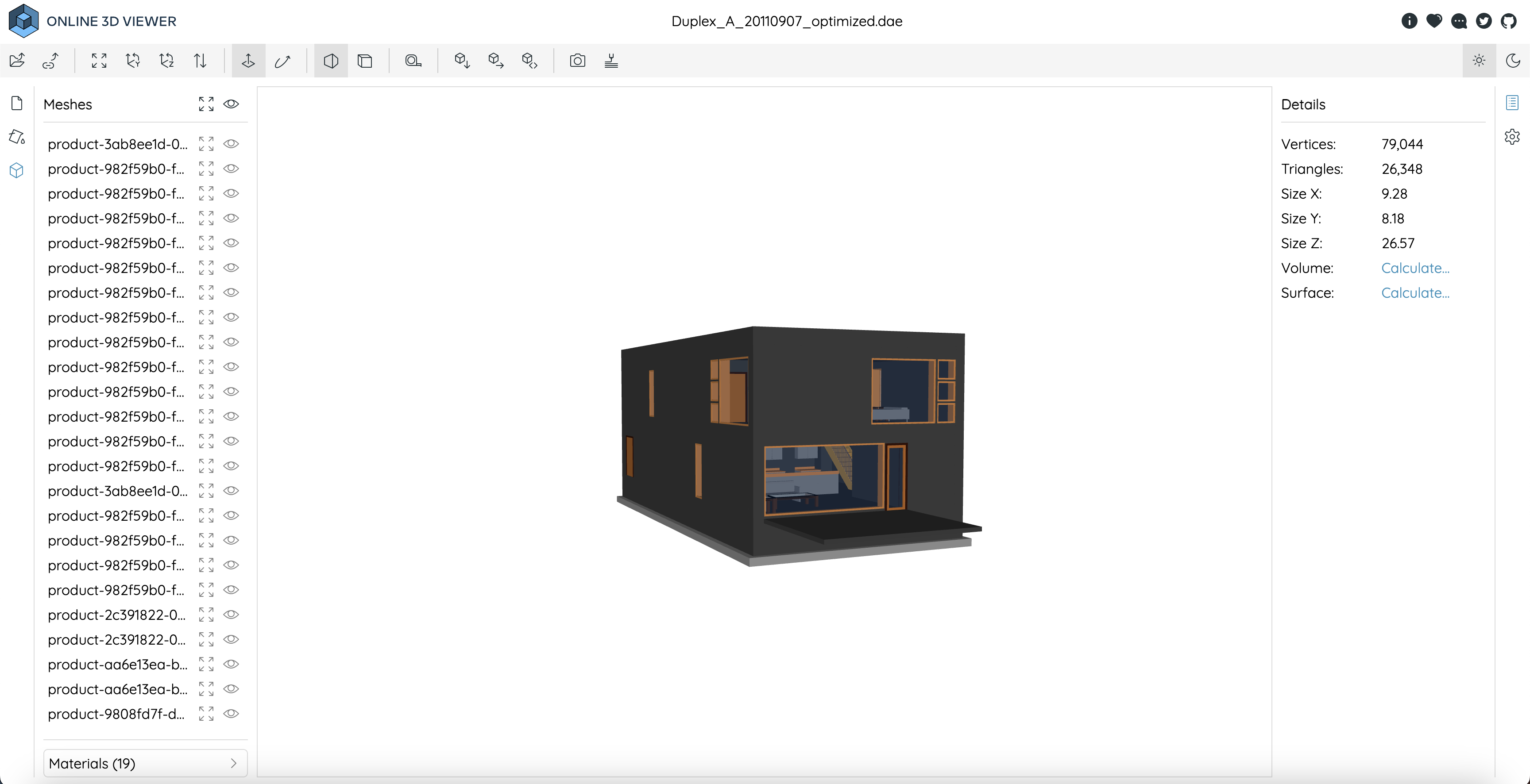The height and width of the screenshot is (784, 1530).
Task: Open the chat bubble icon
Action: pos(1459,21)
